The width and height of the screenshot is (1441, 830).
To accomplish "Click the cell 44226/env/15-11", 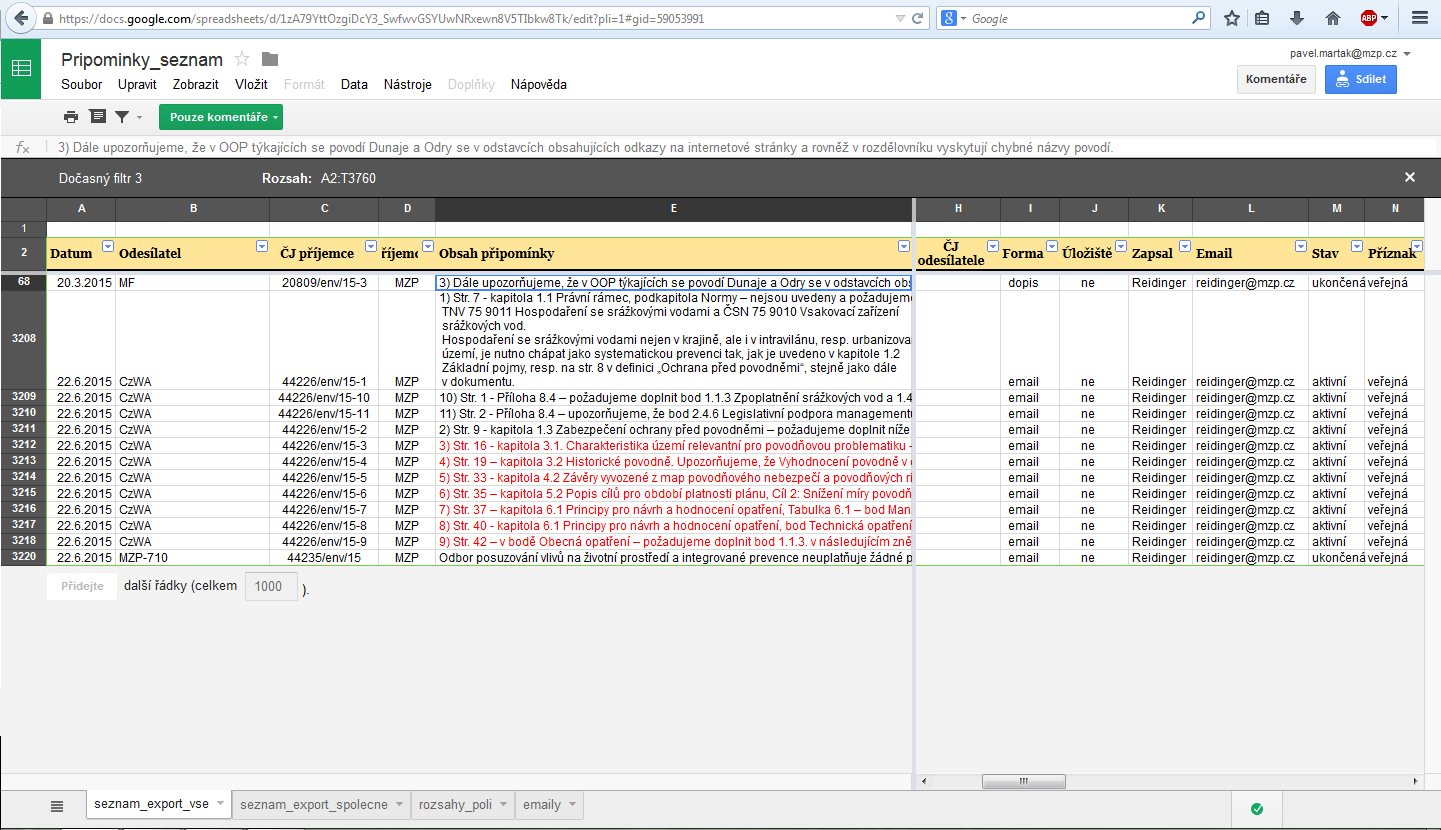I will pos(324,413).
